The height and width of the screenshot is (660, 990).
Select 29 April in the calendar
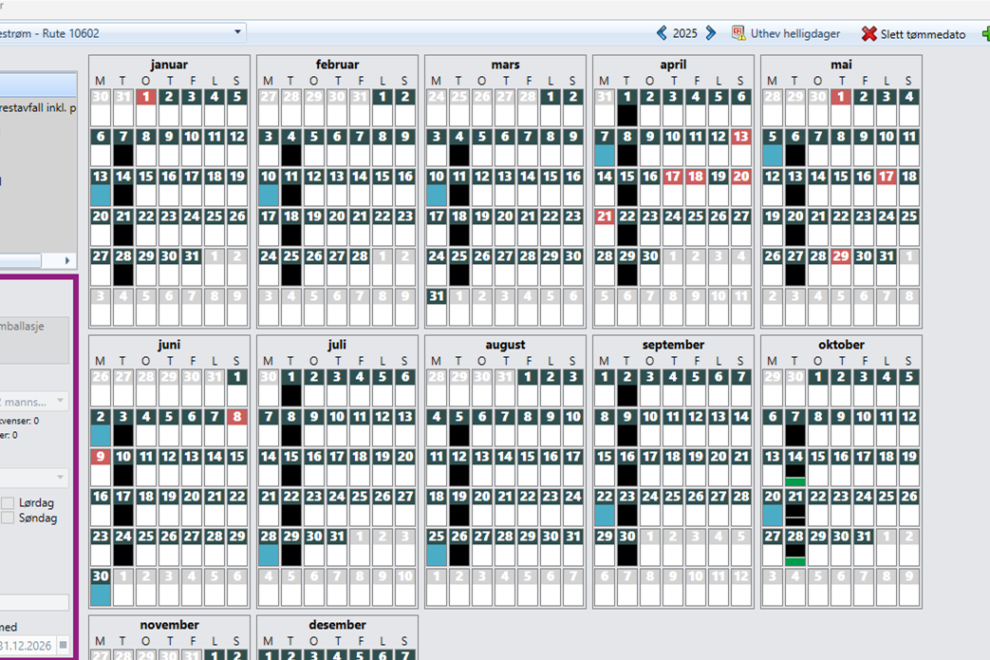[x=627, y=266]
